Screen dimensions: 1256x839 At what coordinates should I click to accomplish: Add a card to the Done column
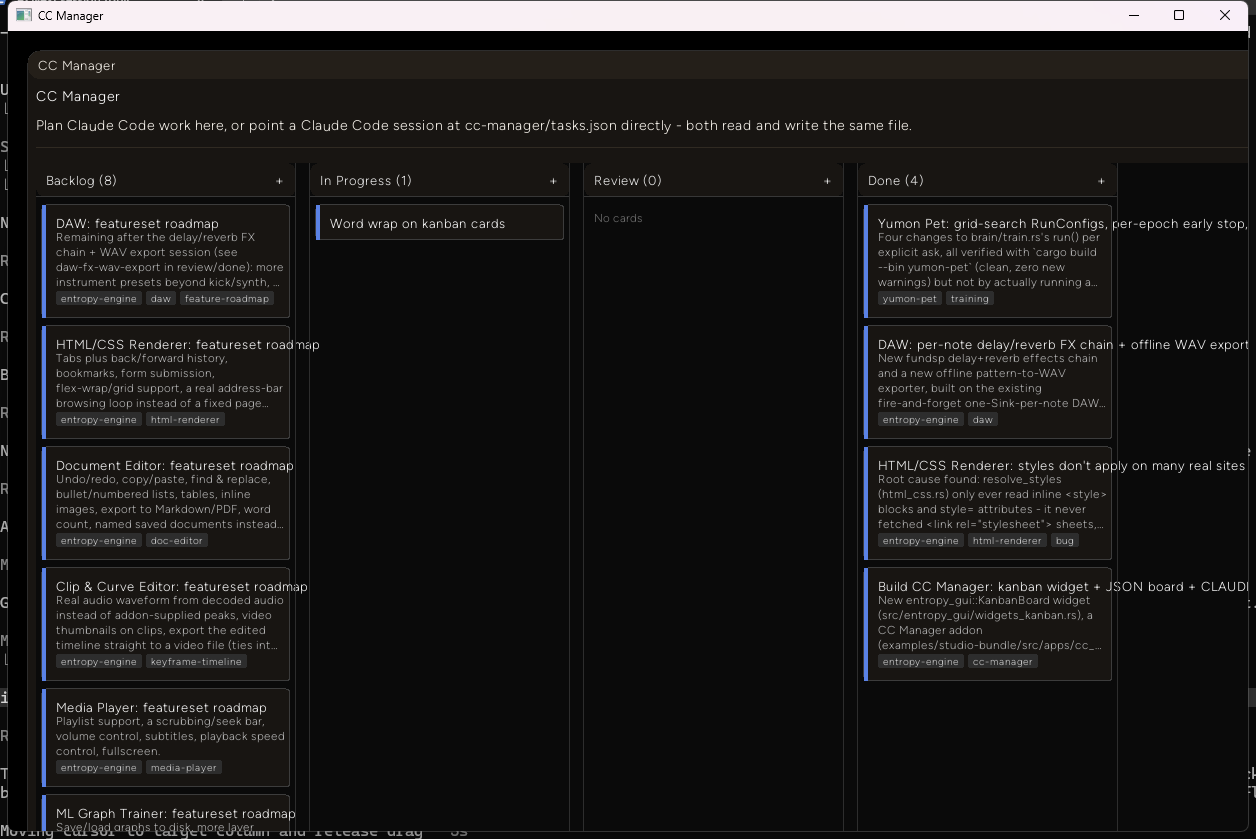tap(1101, 181)
